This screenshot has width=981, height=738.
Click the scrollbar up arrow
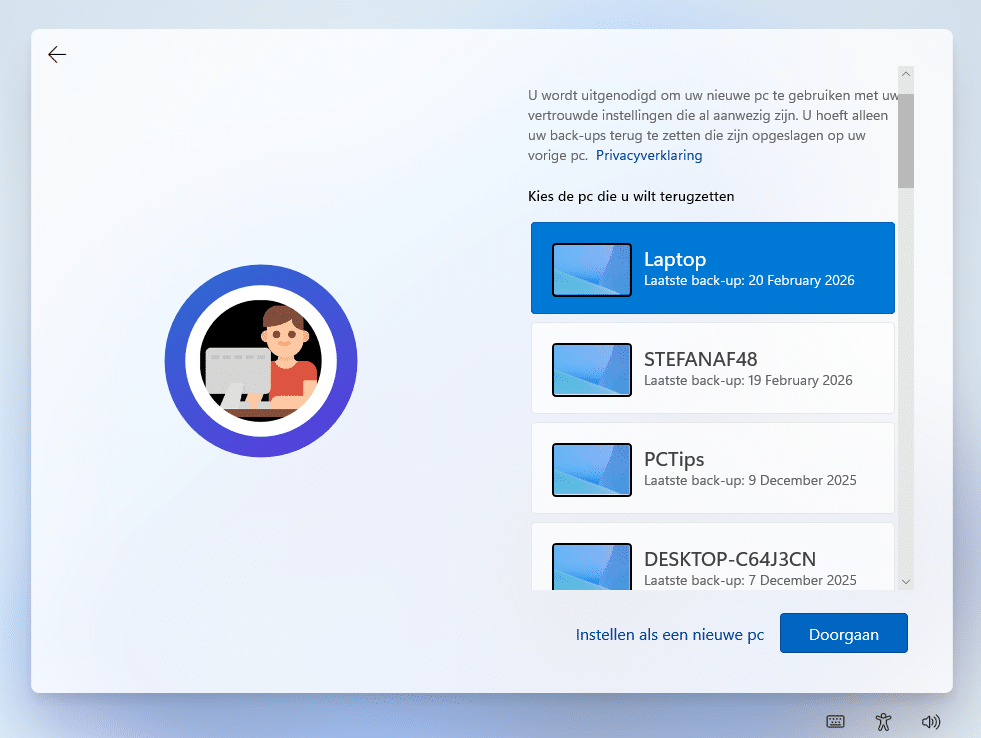pyautogui.click(x=906, y=73)
